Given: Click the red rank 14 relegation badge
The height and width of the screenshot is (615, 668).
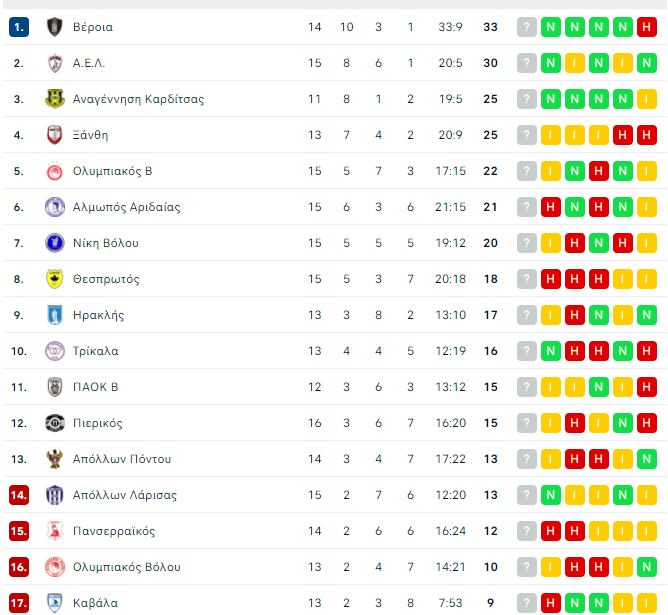Looking at the screenshot, I should point(19,495).
